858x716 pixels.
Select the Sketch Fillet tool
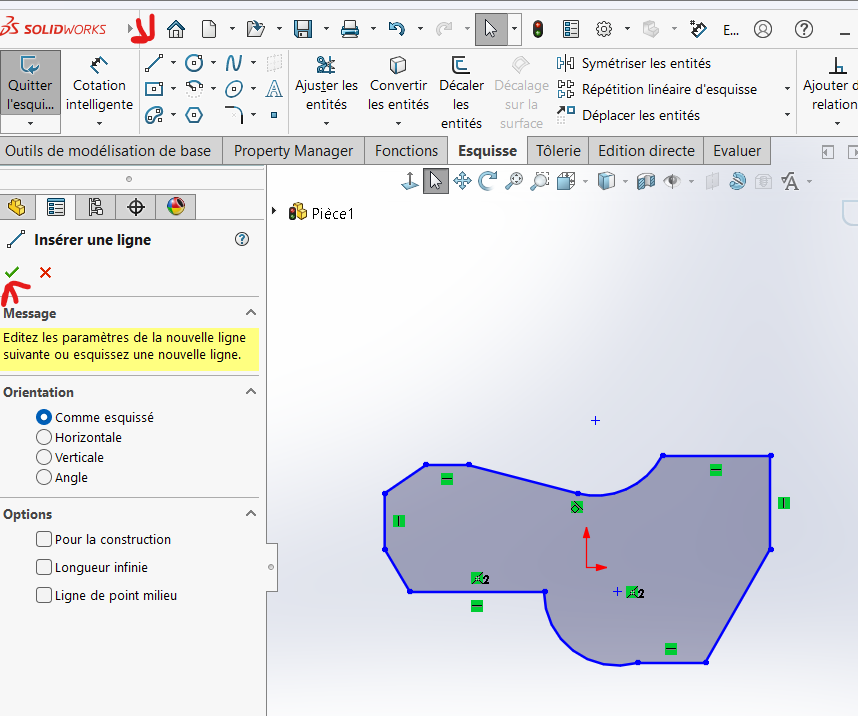click(234, 115)
